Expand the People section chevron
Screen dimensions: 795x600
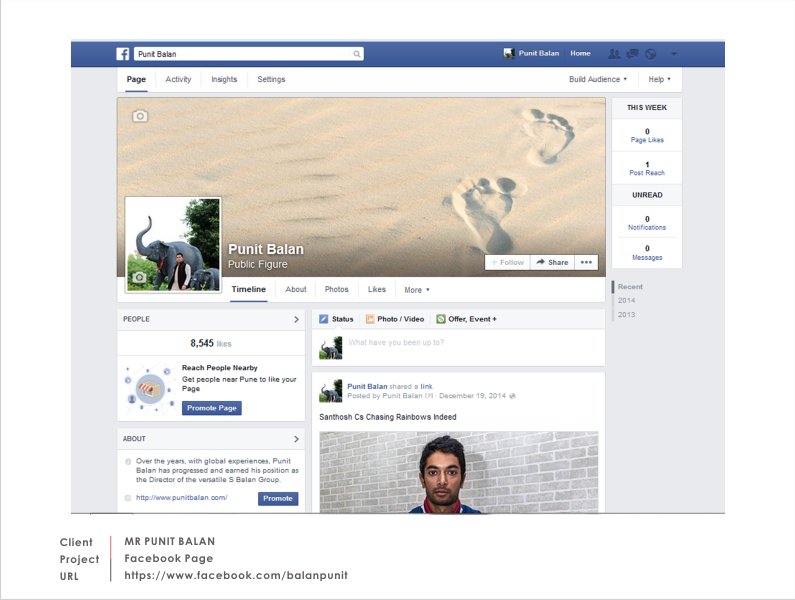coord(296,320)
